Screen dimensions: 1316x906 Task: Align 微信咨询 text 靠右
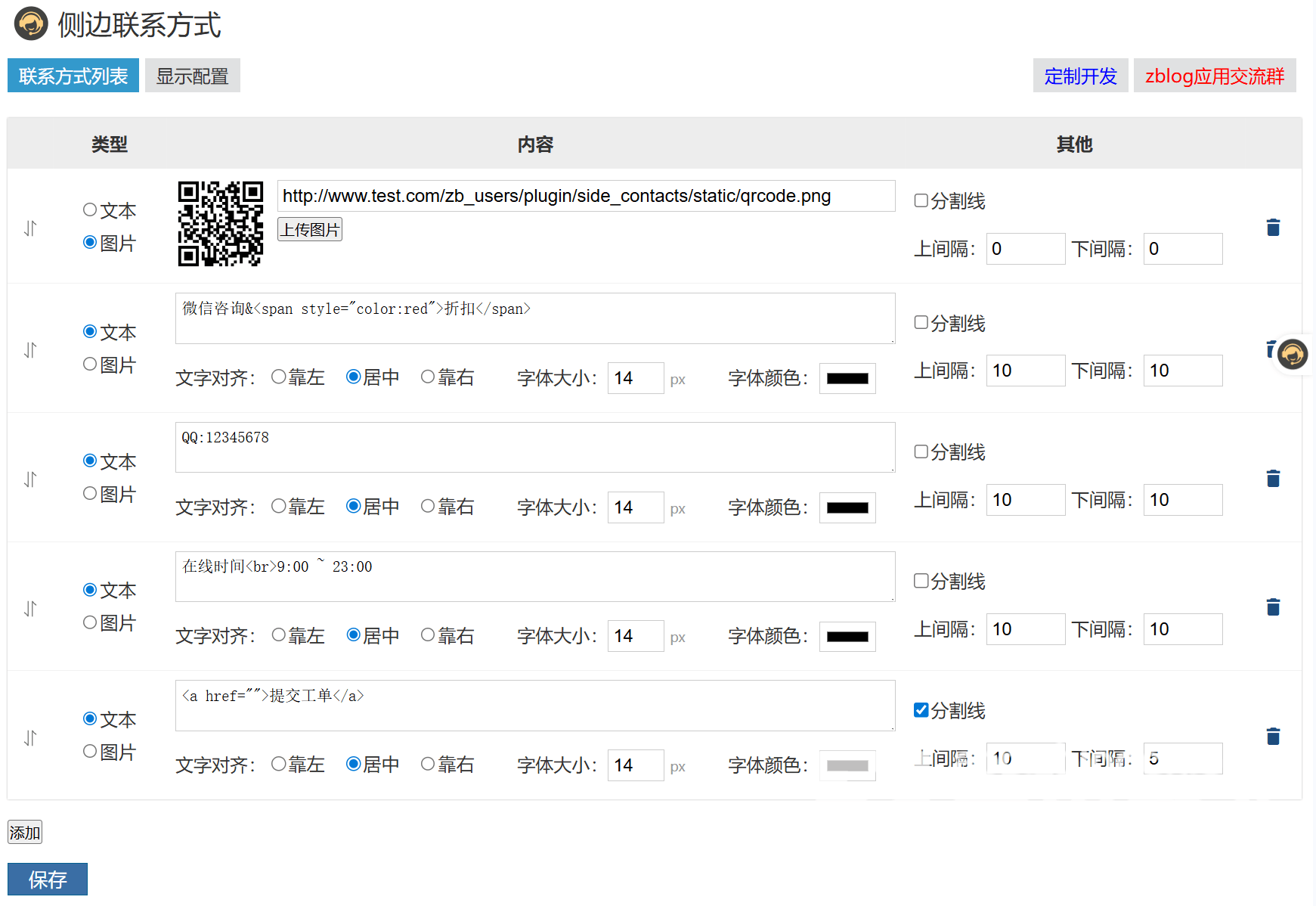[428, 377]
